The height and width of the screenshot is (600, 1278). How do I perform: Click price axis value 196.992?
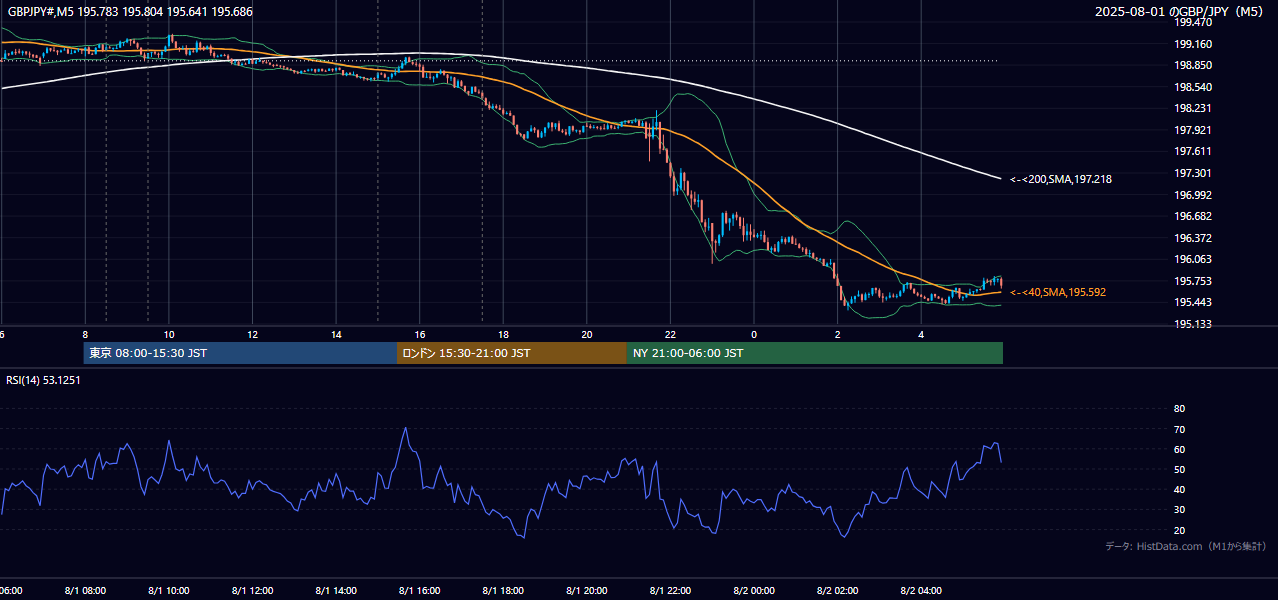(x=1193, y=195)
